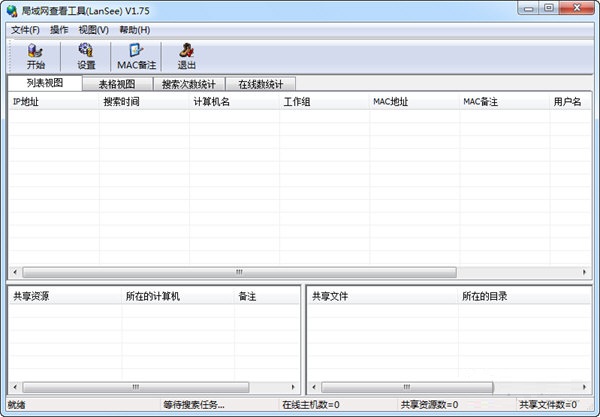Click shared resources pane scroll right arrow
The width and height of the screenshot is (600, 417).
coord(293,387)
